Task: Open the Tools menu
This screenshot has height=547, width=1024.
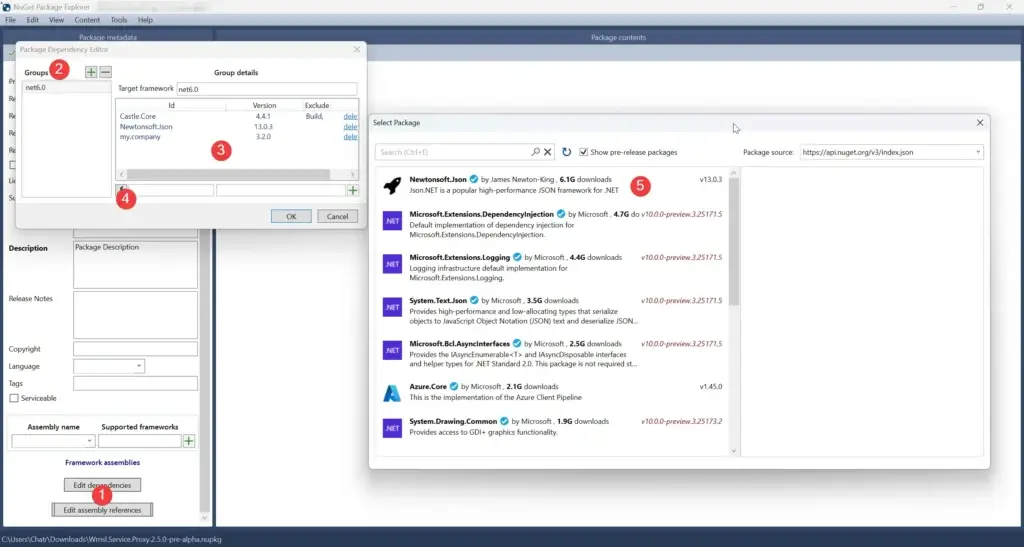Action: [119, 20]
